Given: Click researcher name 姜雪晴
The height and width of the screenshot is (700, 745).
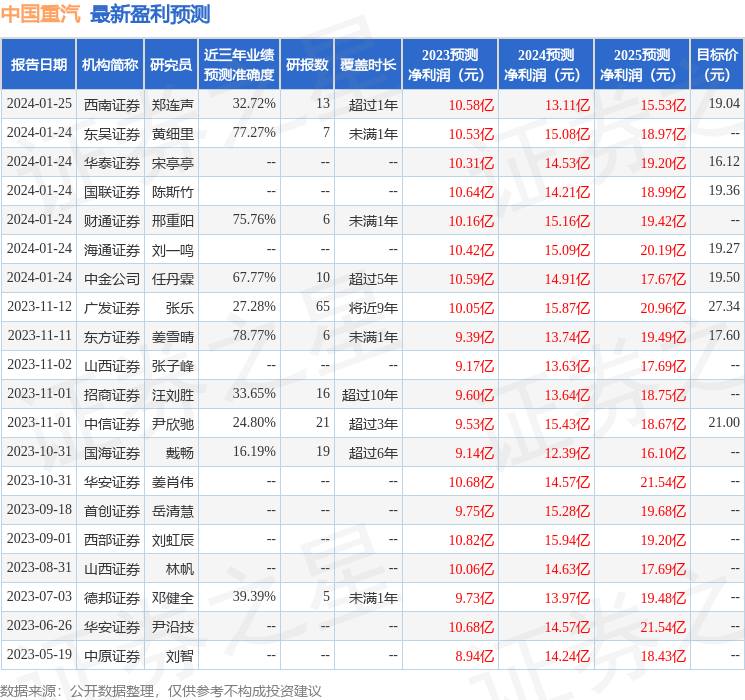Looking at the screenshot, I should click(x=172, y=337).
